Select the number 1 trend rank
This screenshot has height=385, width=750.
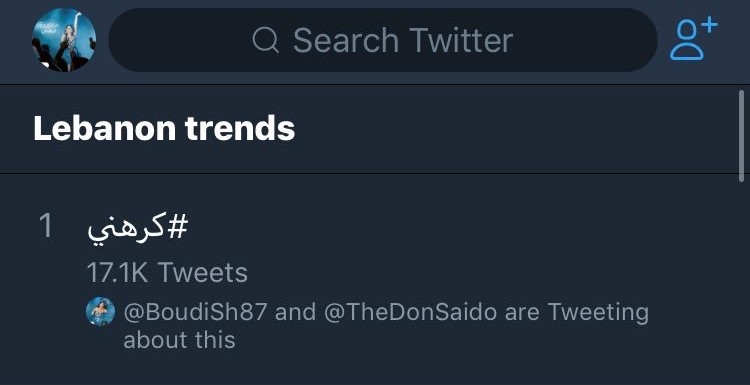pyautogui.click(x=46, y=226)
